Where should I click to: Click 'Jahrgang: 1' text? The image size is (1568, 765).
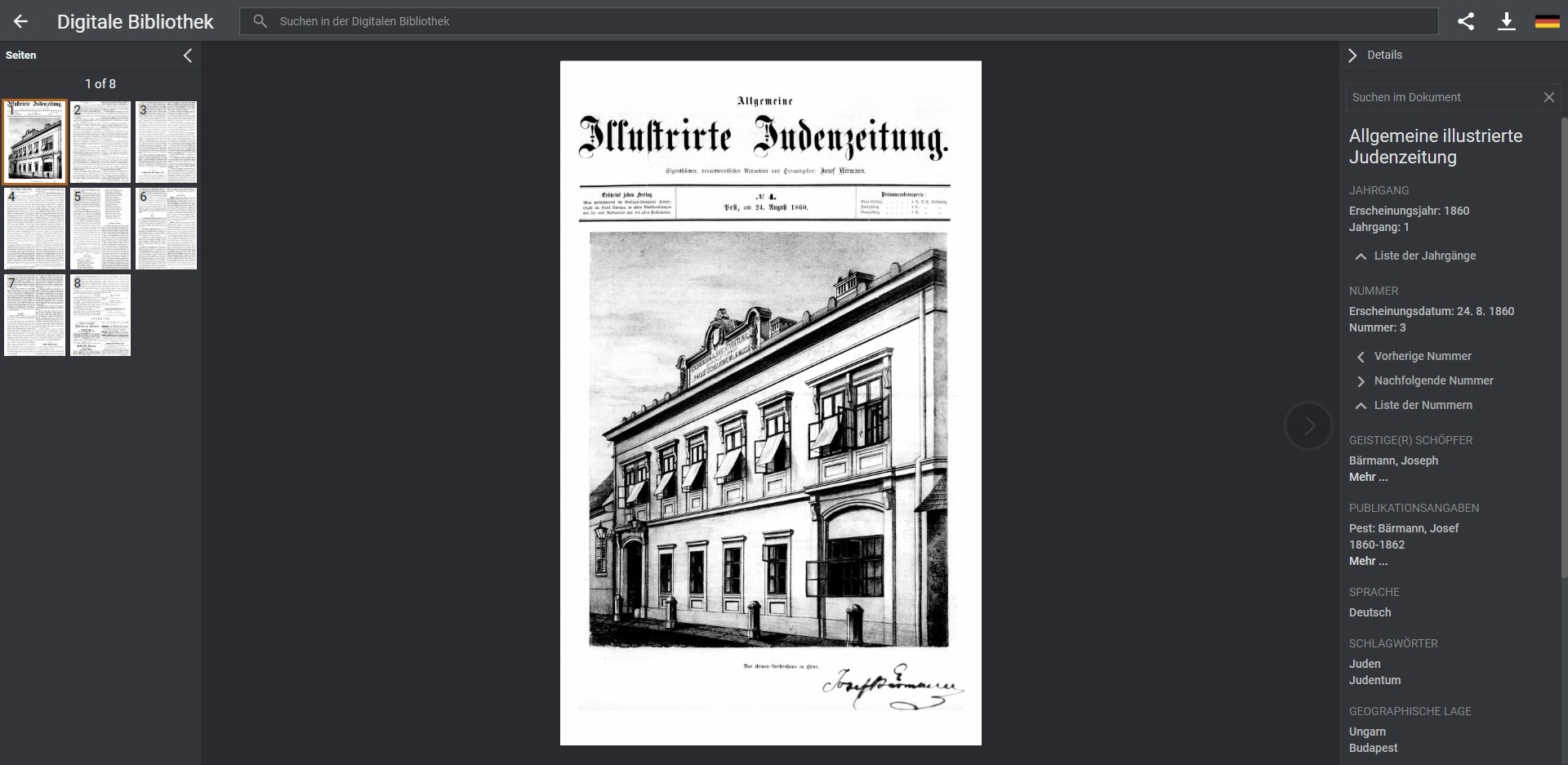coord(1379,227)
